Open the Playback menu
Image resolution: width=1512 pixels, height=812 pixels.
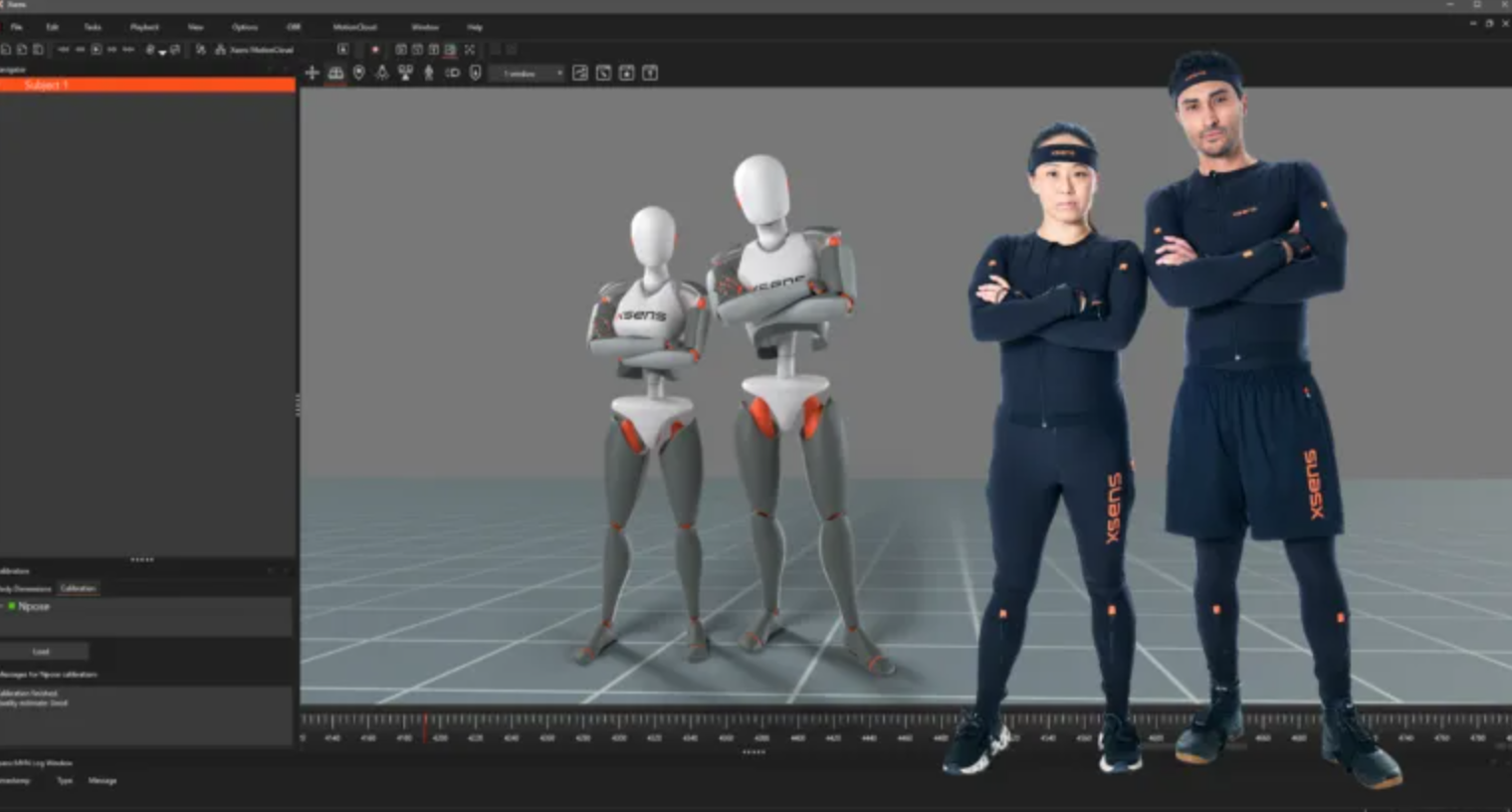coord(144,27)
